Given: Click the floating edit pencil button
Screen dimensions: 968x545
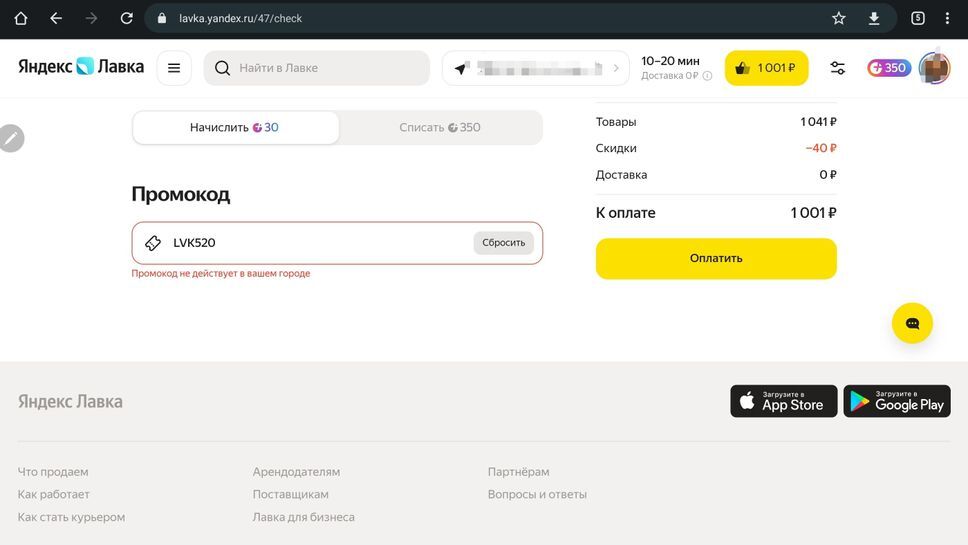Looking at the screenshot, I should pos(12,138).
